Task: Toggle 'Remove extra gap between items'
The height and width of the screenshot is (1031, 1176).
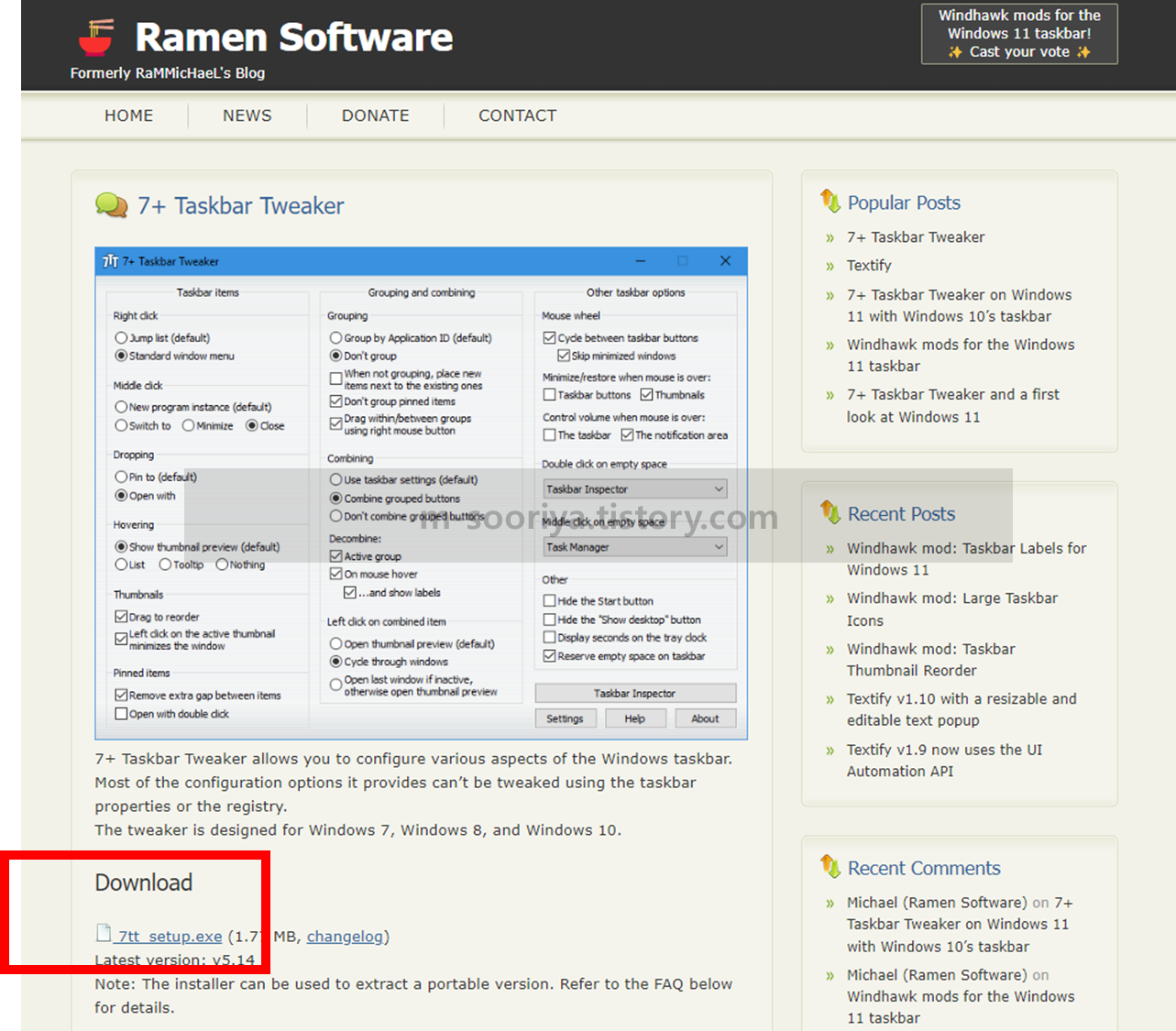Action: (x=121, y=696)
